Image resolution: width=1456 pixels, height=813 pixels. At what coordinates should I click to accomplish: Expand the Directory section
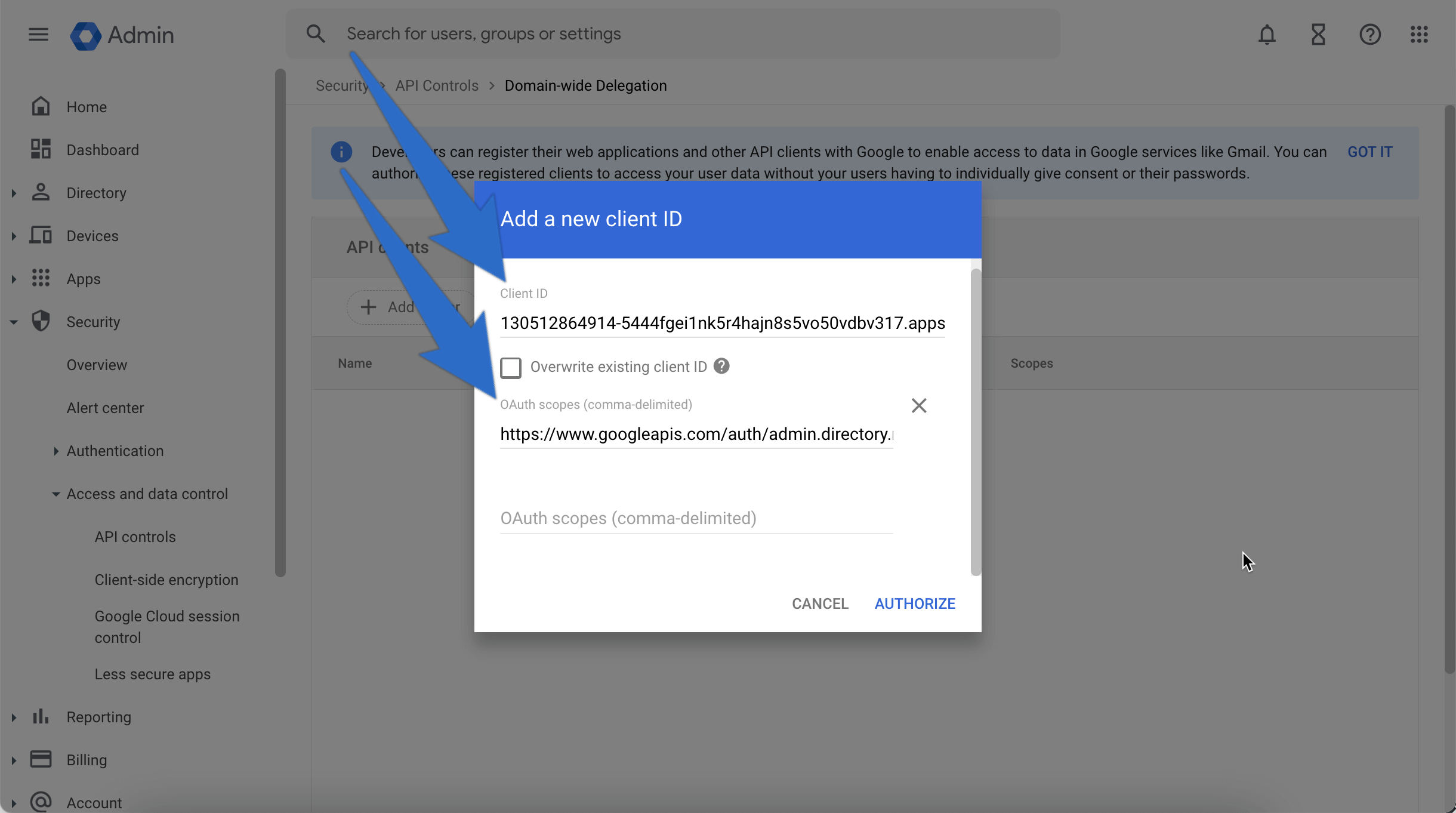click(14, 193)
